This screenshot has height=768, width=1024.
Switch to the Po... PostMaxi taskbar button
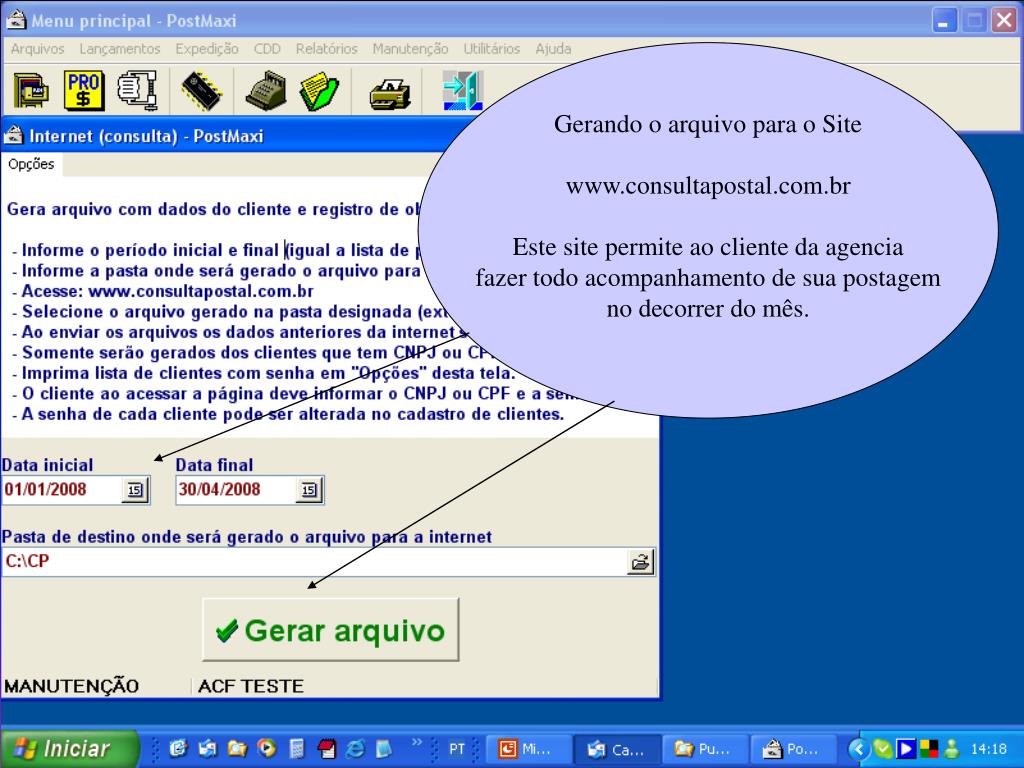click(x=792, y=749)
